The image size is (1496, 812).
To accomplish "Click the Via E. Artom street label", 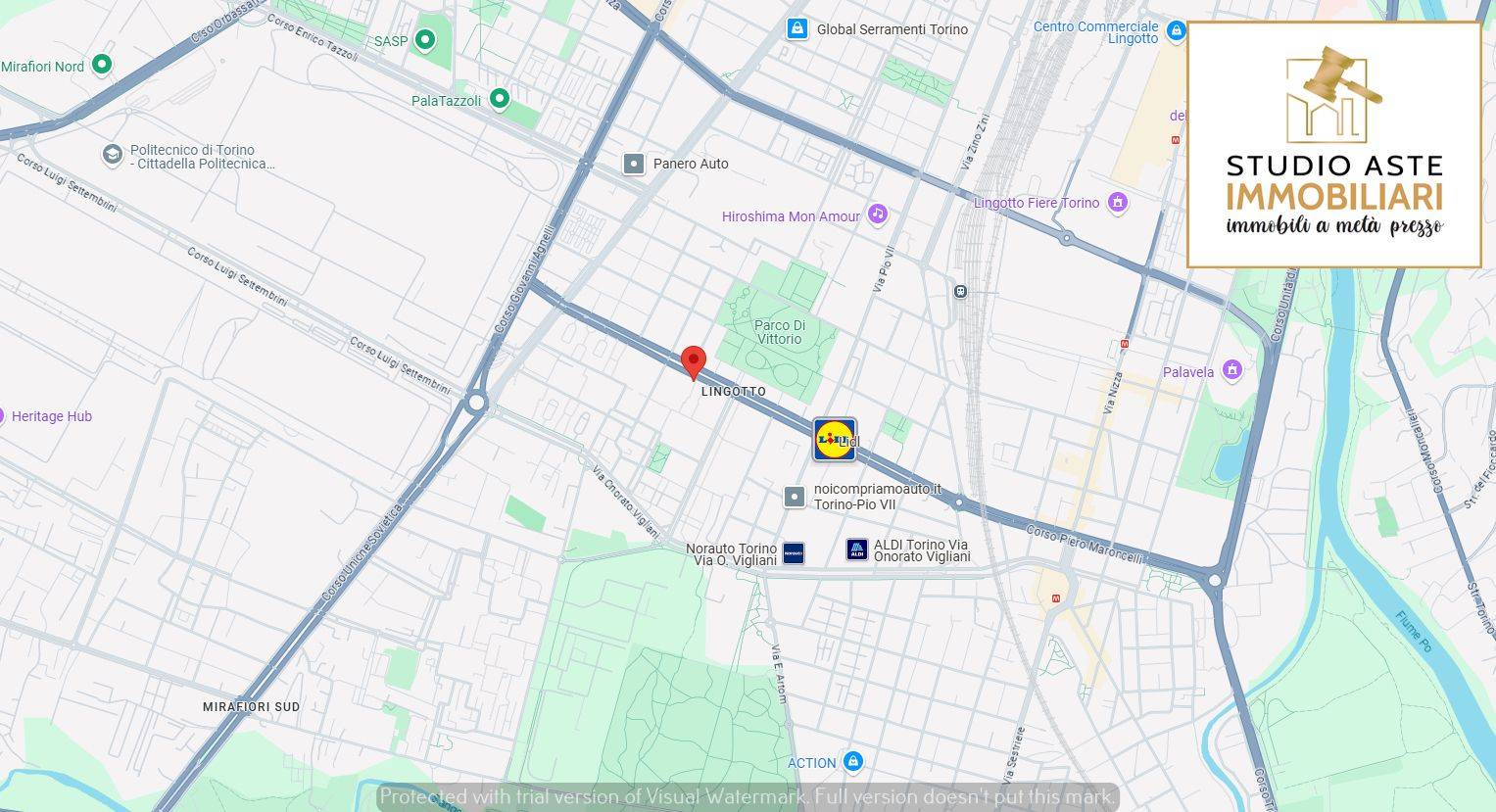I will click(x=778, y=674).
